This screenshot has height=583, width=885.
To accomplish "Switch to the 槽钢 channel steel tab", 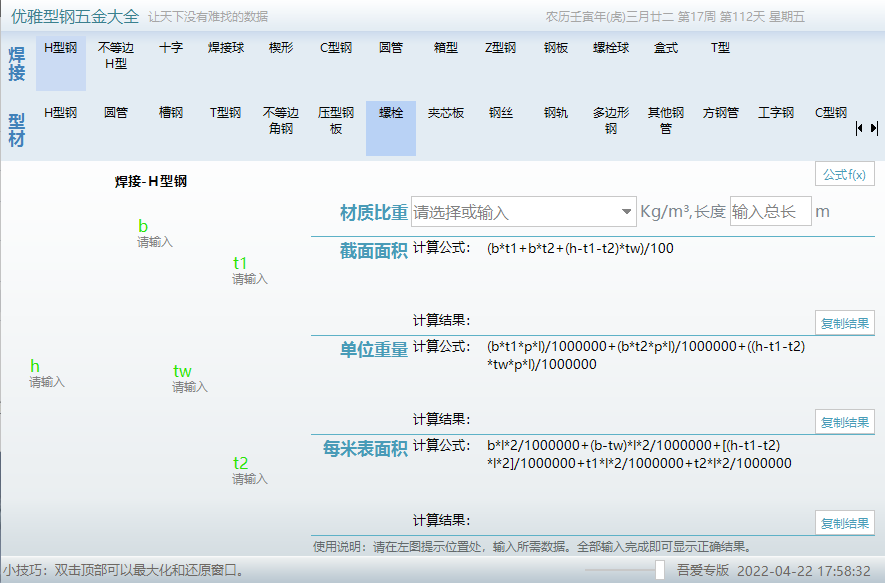I will [x=170, y=113].
